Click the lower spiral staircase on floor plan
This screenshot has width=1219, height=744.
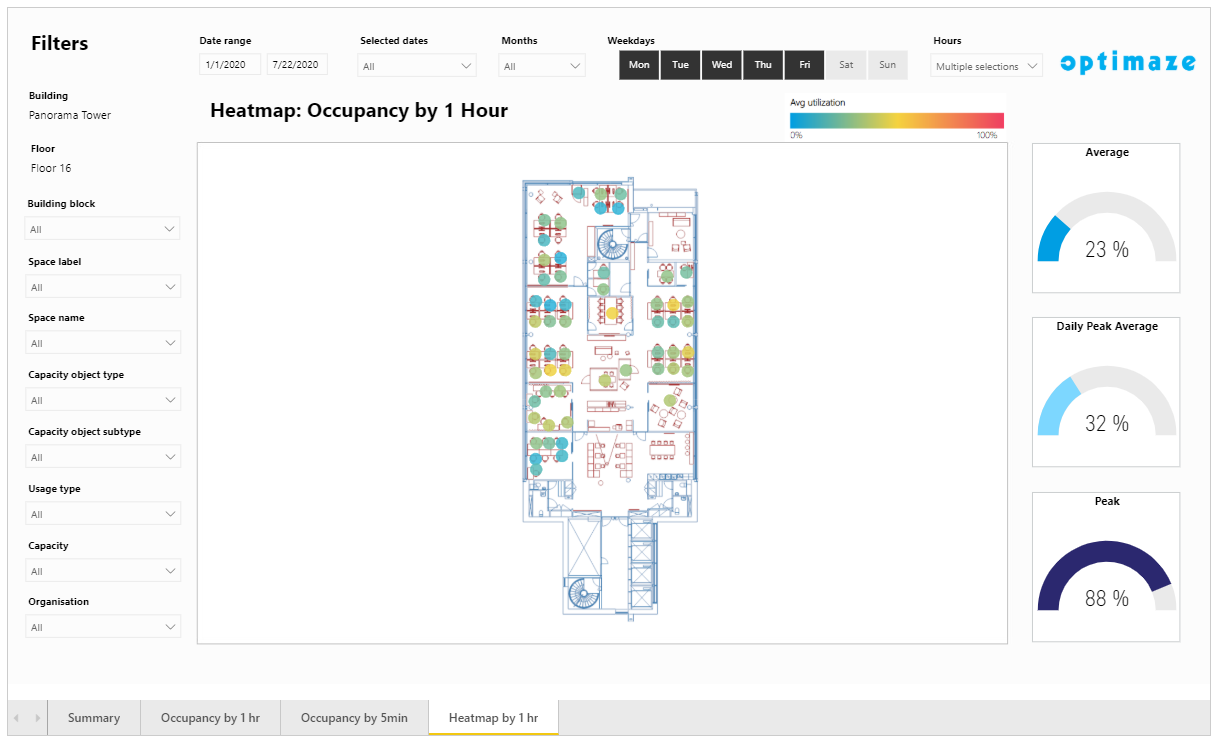(x=582, y=593)
